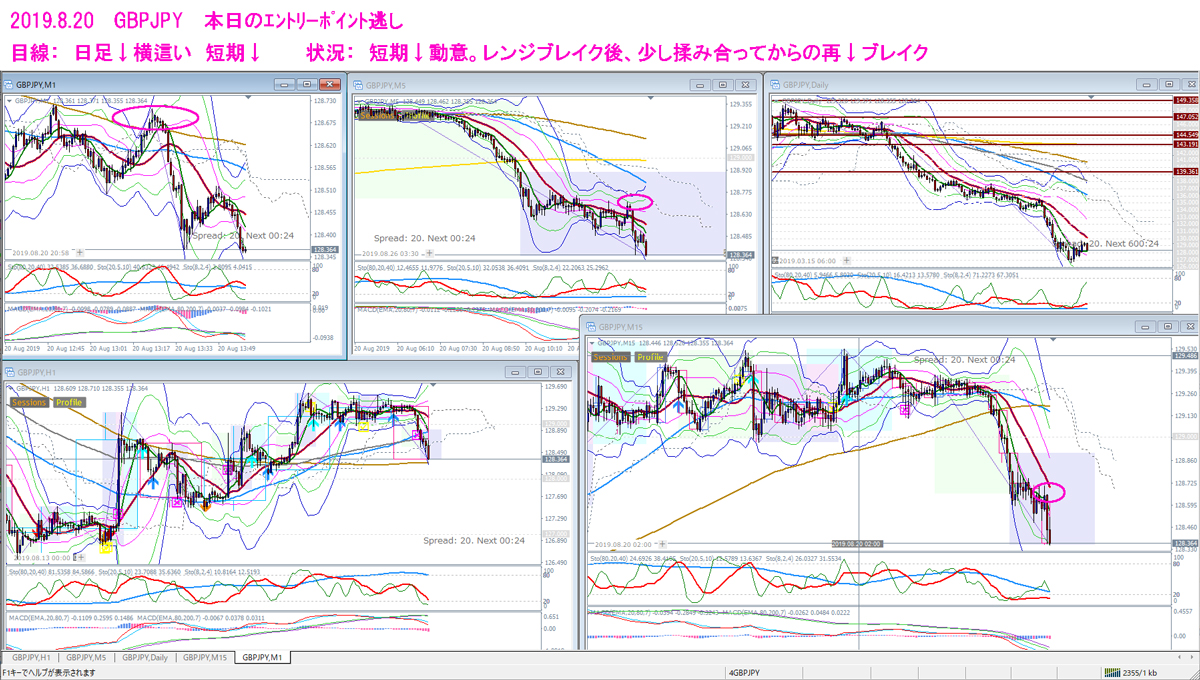Expand symbol dropdown arrow in M5 chart
This screenshot has height=680, width=1200.
359,100
